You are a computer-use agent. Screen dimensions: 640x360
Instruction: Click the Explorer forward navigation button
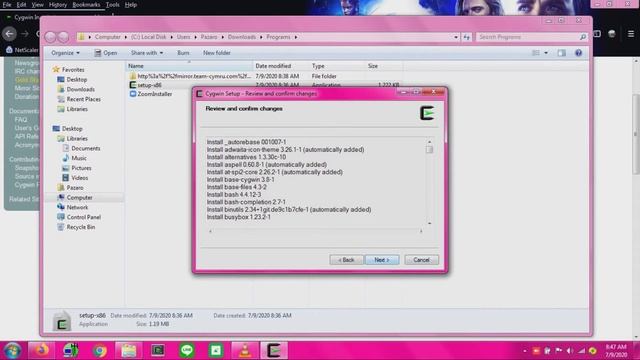click(x=63, y=37)
